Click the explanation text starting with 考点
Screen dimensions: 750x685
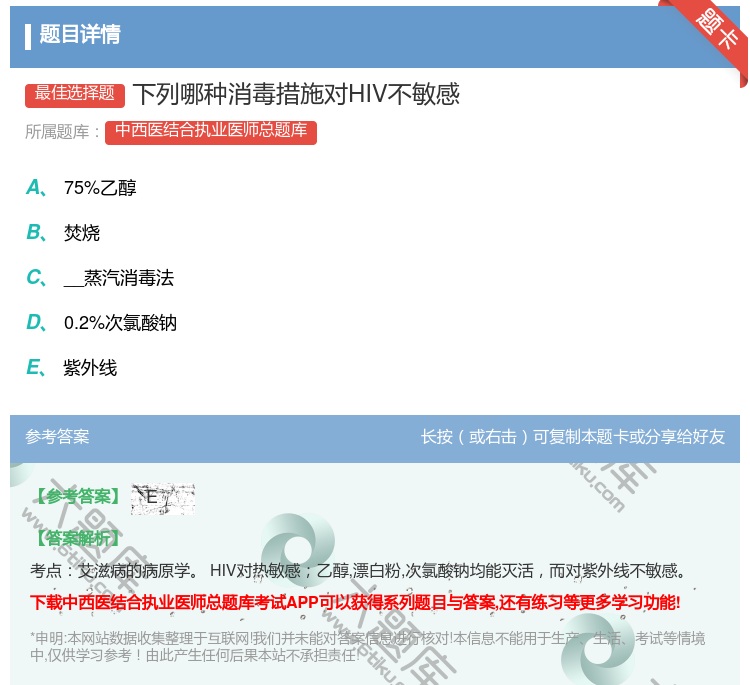[358, 571]
